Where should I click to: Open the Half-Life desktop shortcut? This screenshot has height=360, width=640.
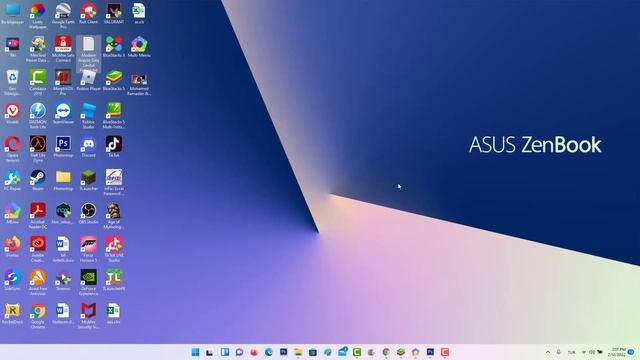click(x=38, y=149)
